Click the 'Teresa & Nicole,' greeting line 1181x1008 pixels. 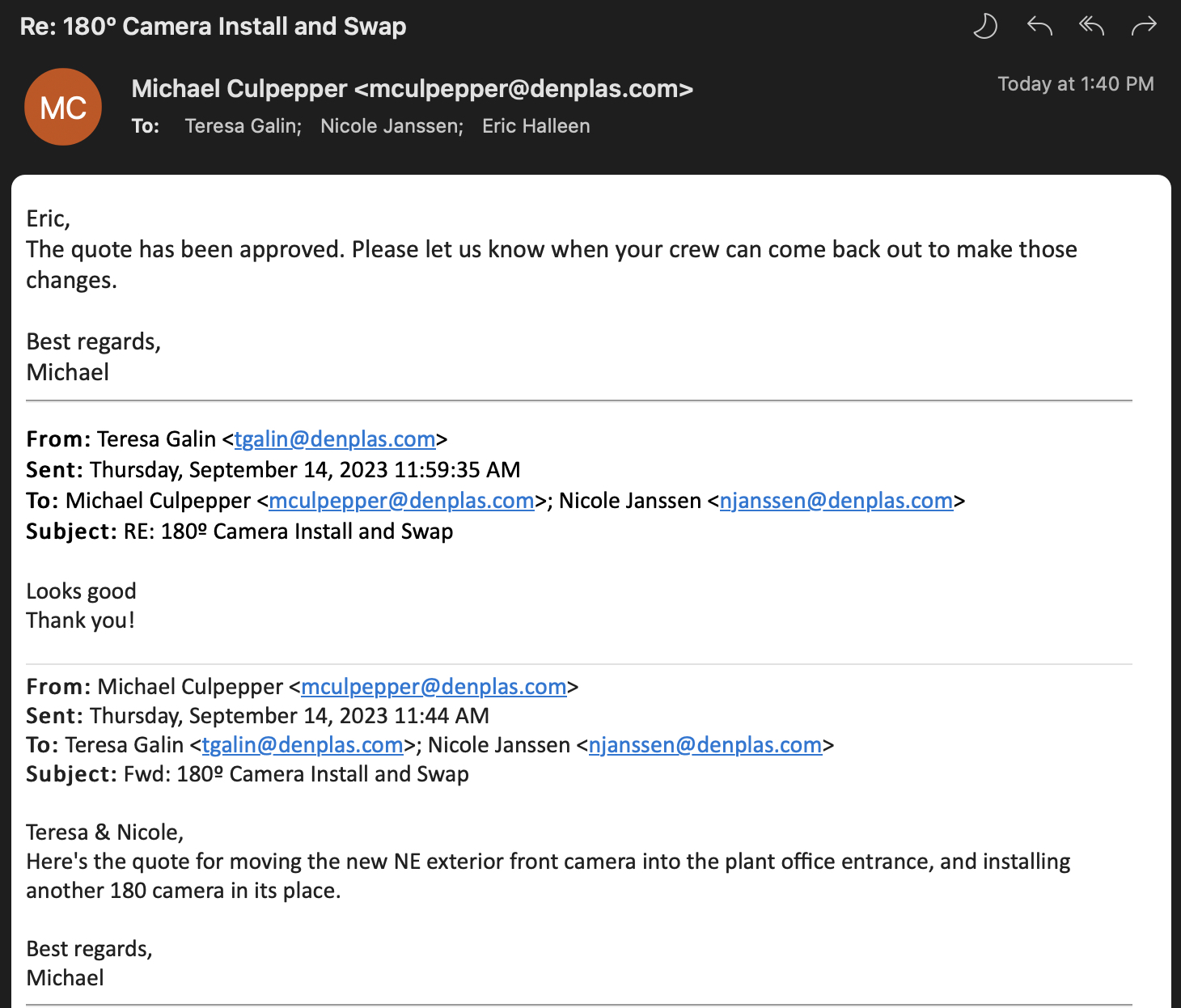point(104,832)
